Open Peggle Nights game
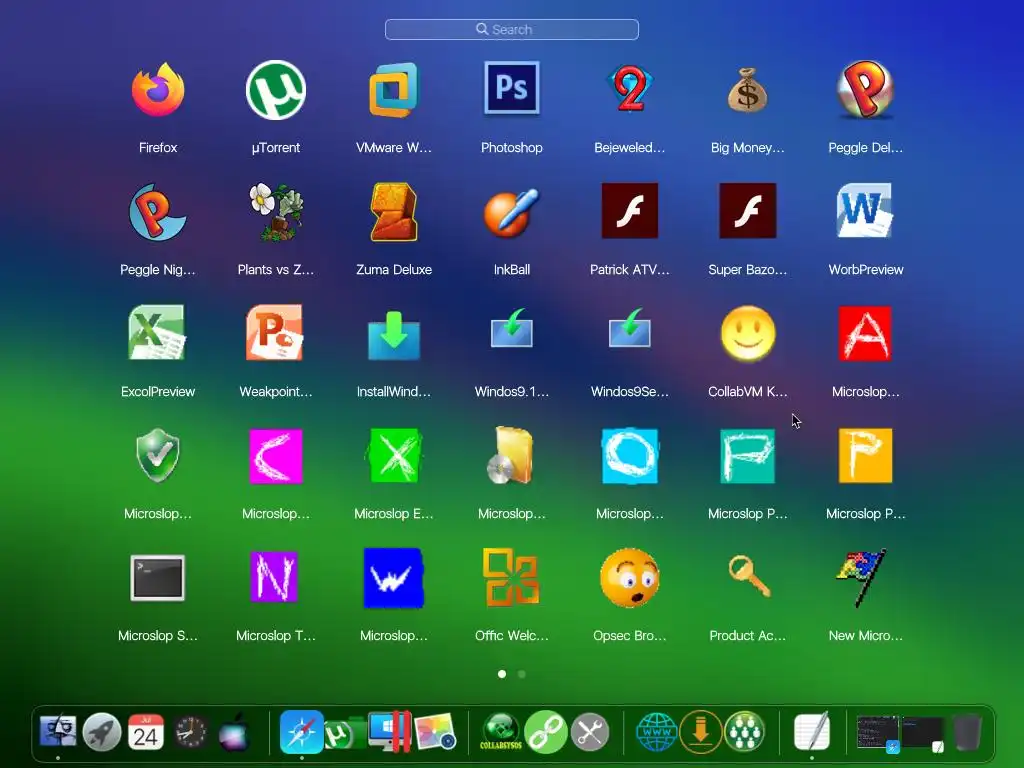The image size is (1024, 768). coord(157,212)
